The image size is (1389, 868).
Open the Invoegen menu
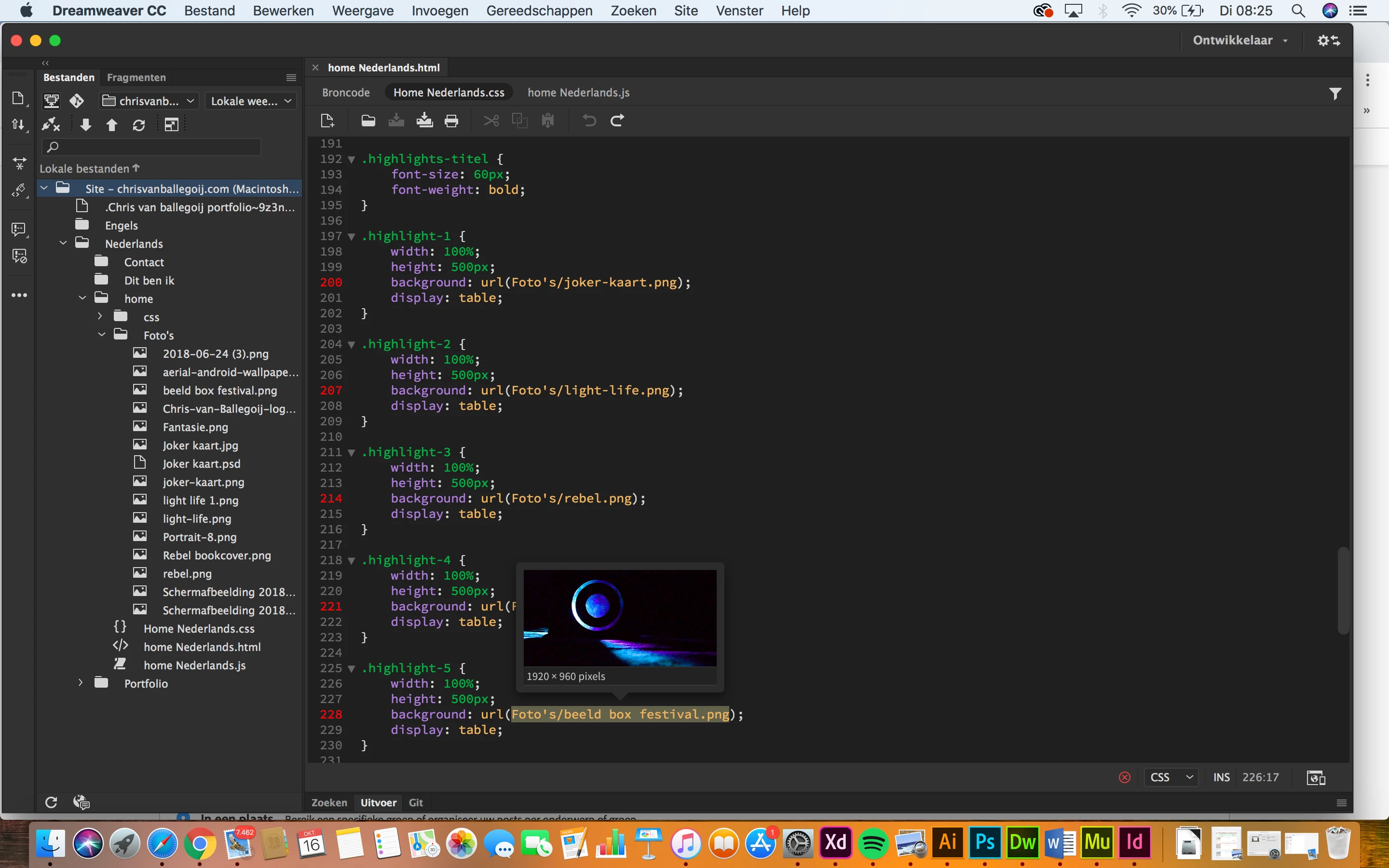coord(440,10)
